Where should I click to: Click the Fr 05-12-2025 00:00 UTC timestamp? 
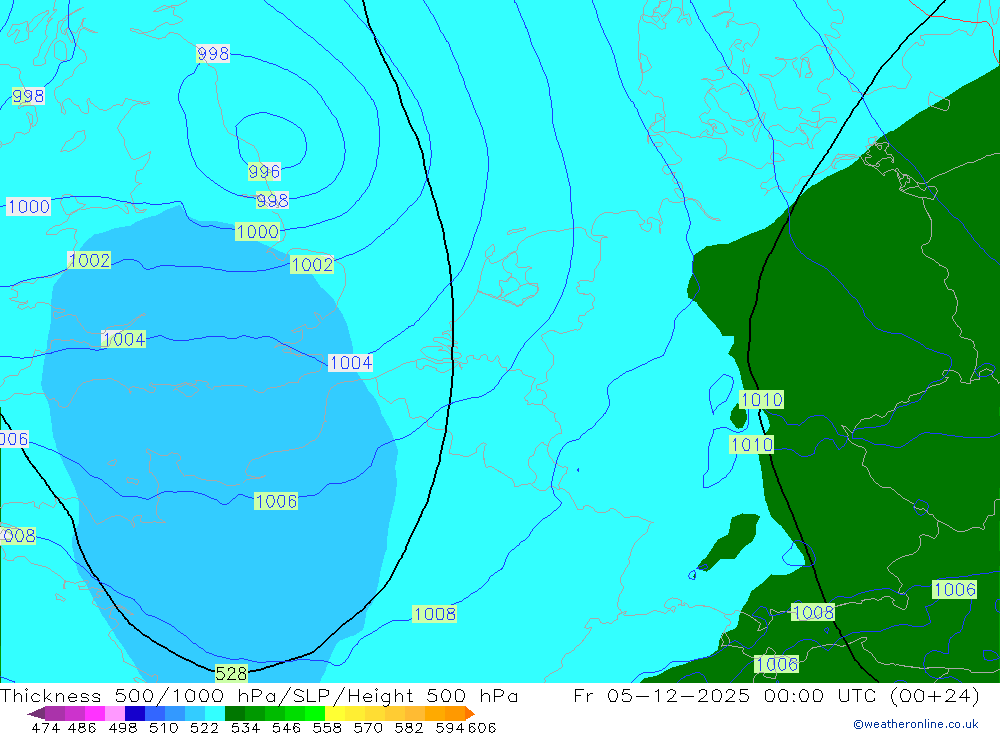[776, 695]
